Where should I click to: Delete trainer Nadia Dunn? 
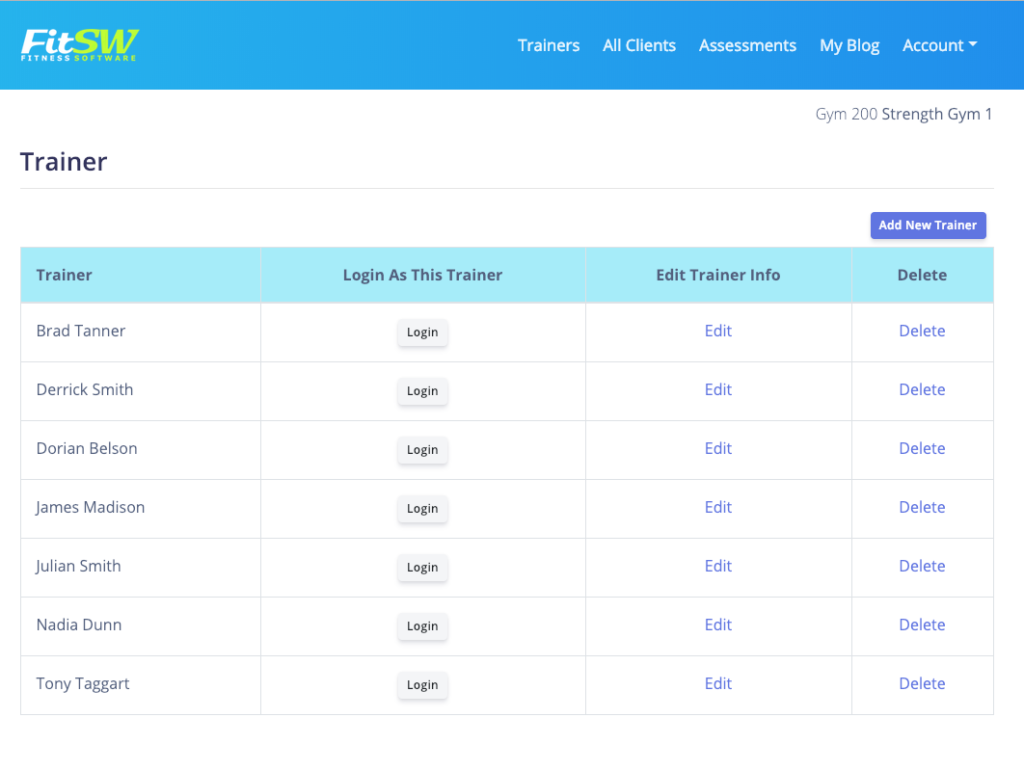click(922, 624)
